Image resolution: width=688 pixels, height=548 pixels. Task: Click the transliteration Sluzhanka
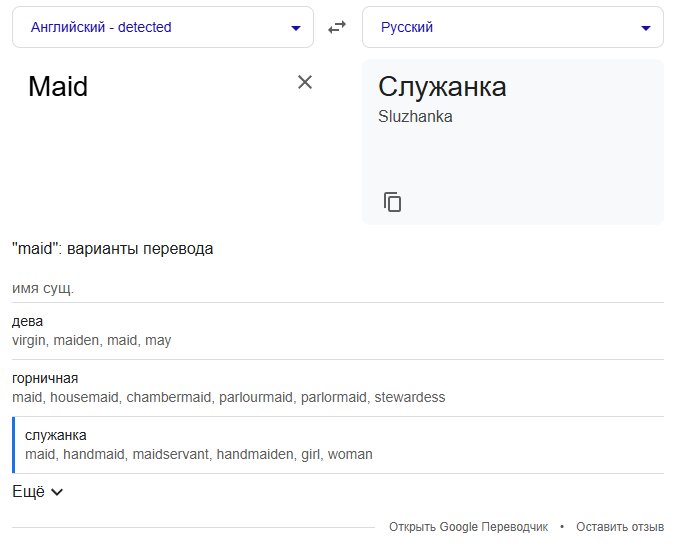415,117
